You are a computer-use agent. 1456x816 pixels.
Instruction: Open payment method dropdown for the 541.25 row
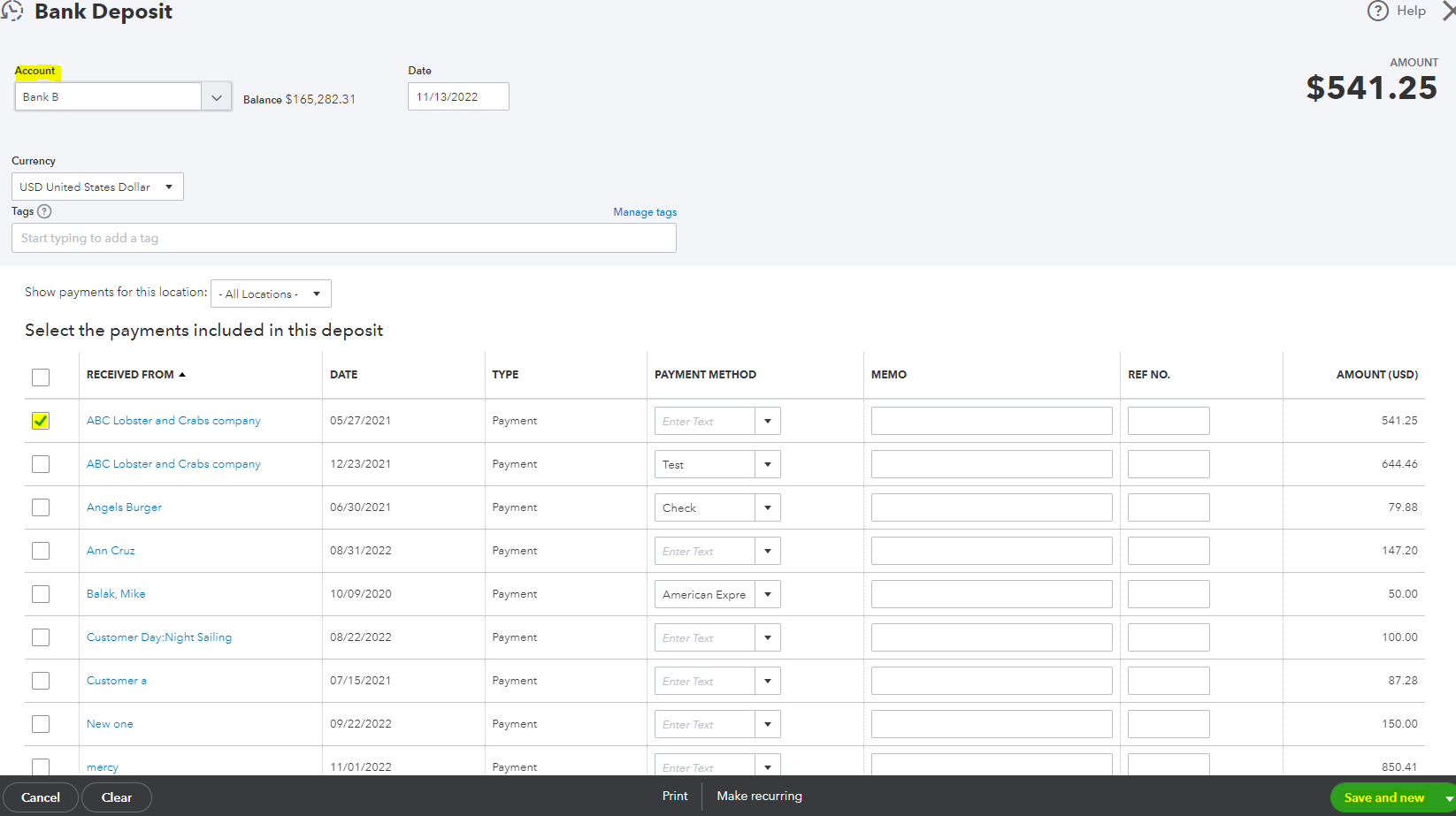point(768,421)
